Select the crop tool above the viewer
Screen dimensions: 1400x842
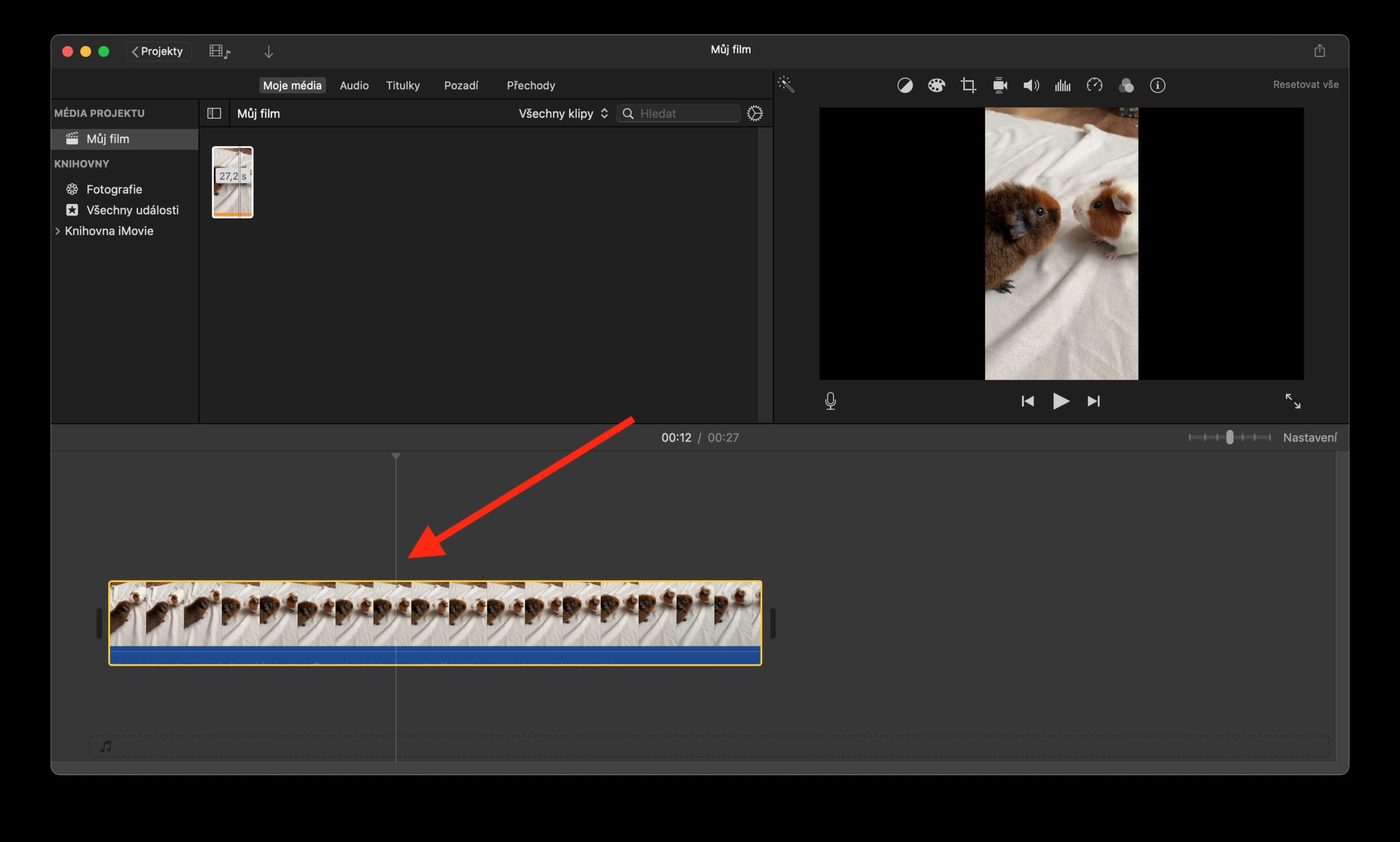pyautogui.click(x=969, y=85)
